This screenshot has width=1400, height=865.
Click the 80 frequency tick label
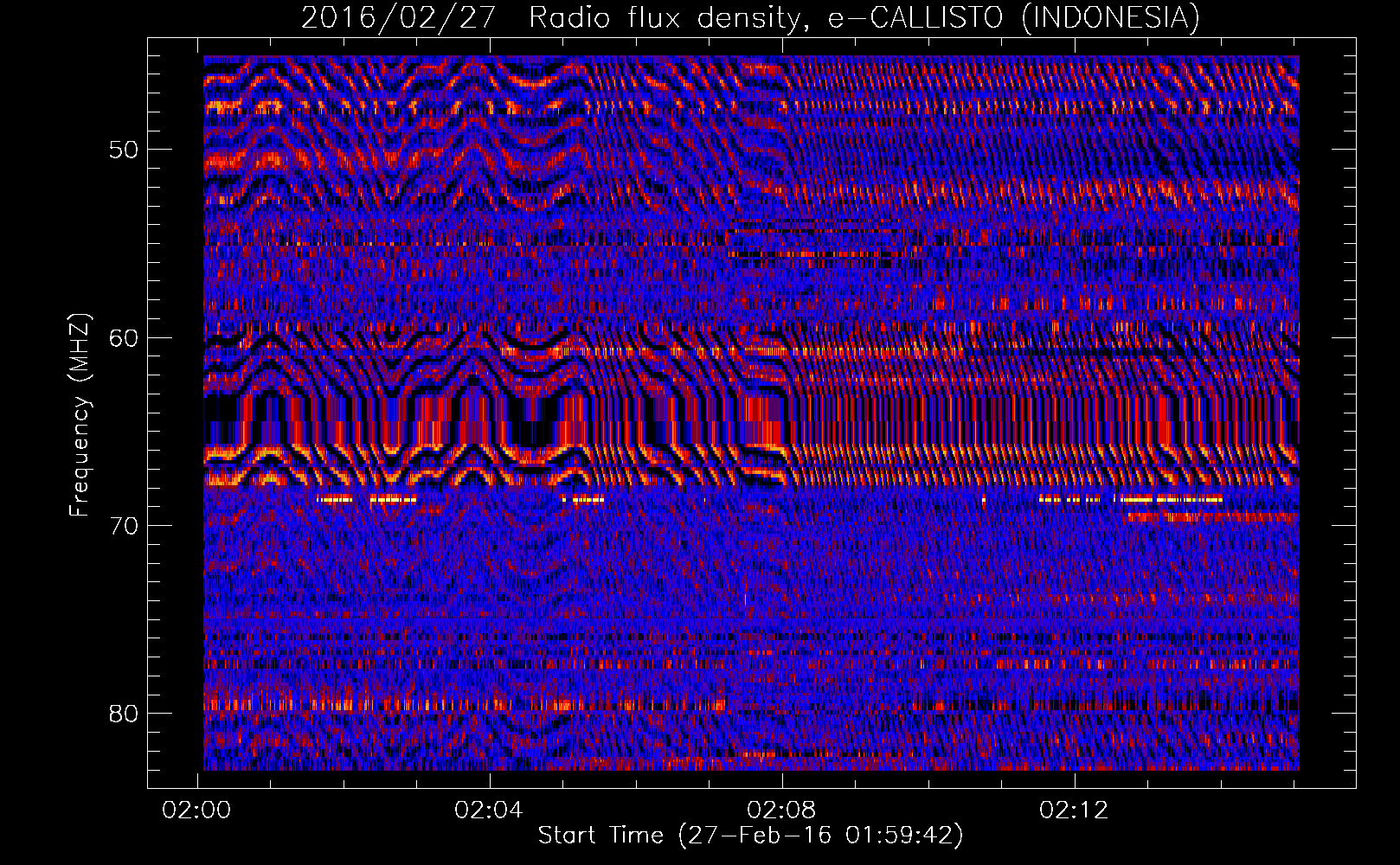124,714
